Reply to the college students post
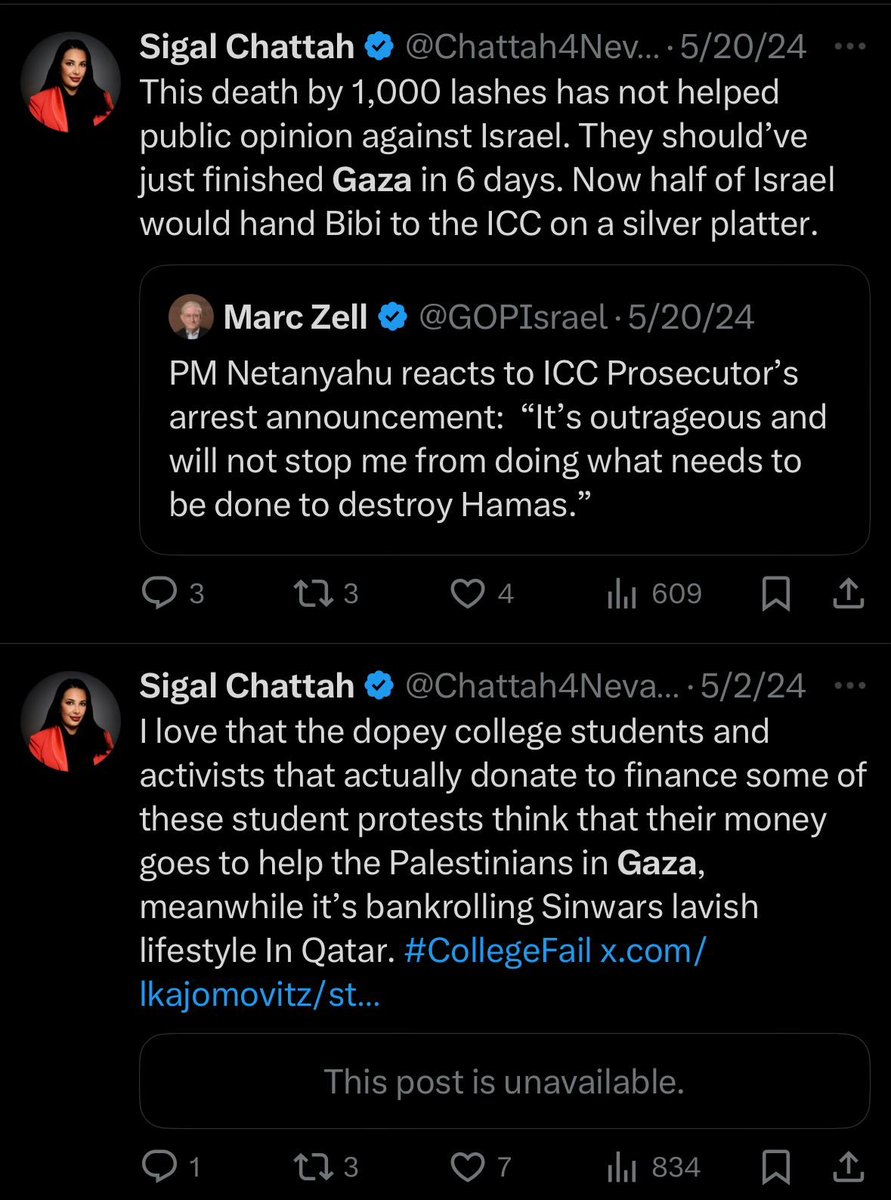Screen dimensions: 891x1200 (158, 1167)
